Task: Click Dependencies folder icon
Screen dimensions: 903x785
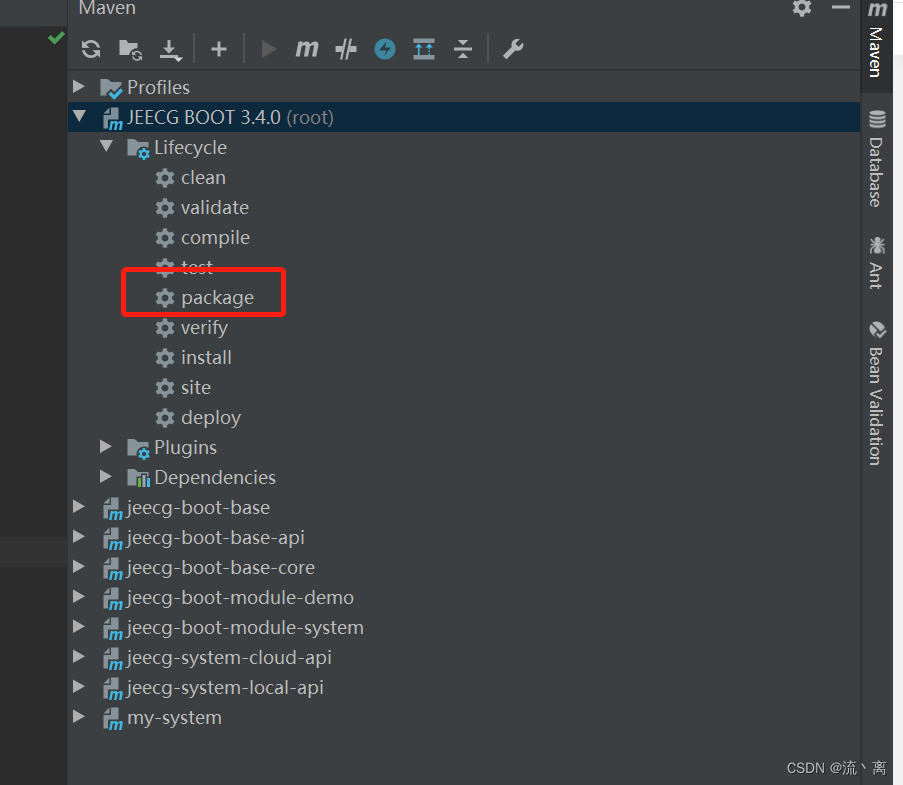Action: 138,478
